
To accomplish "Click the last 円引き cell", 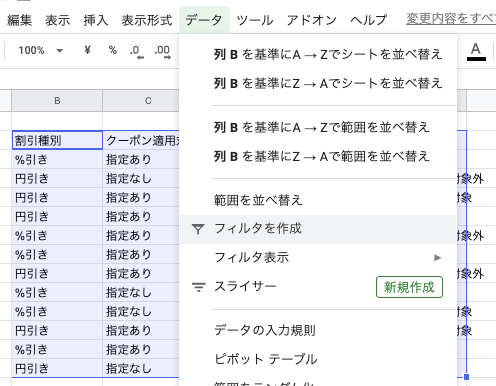I will (x=57, y=368).
